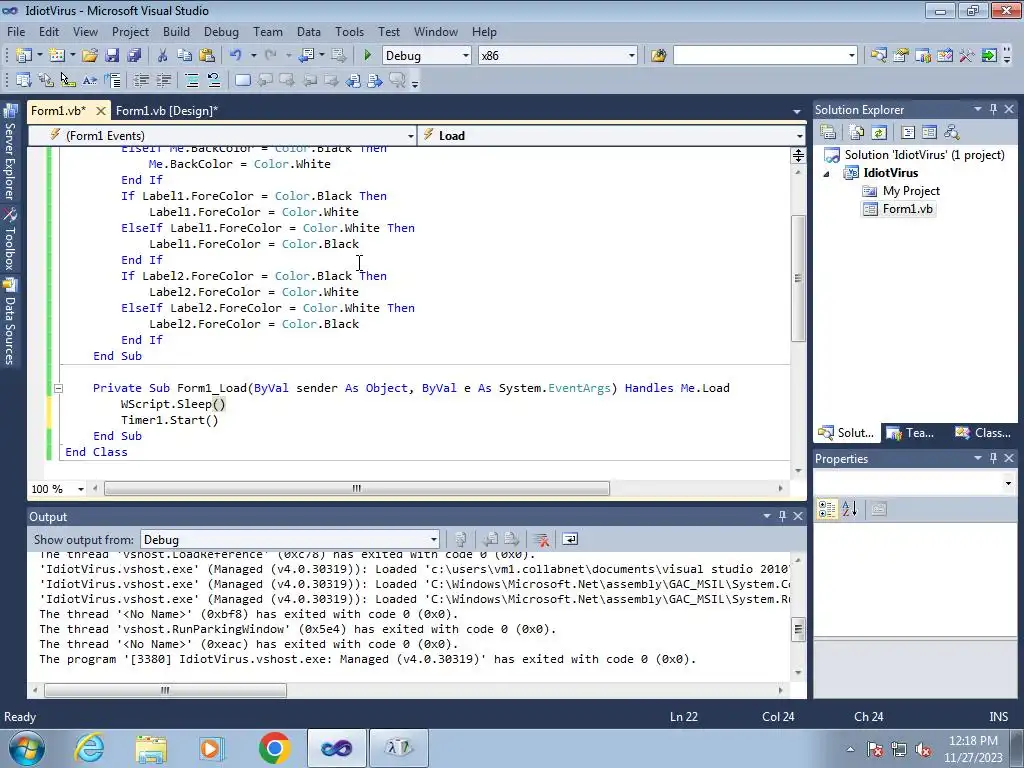Pin the Solution Explorer panel
Screen dimensions: 1024x768
pyautogui.click(x=993, y=110)
